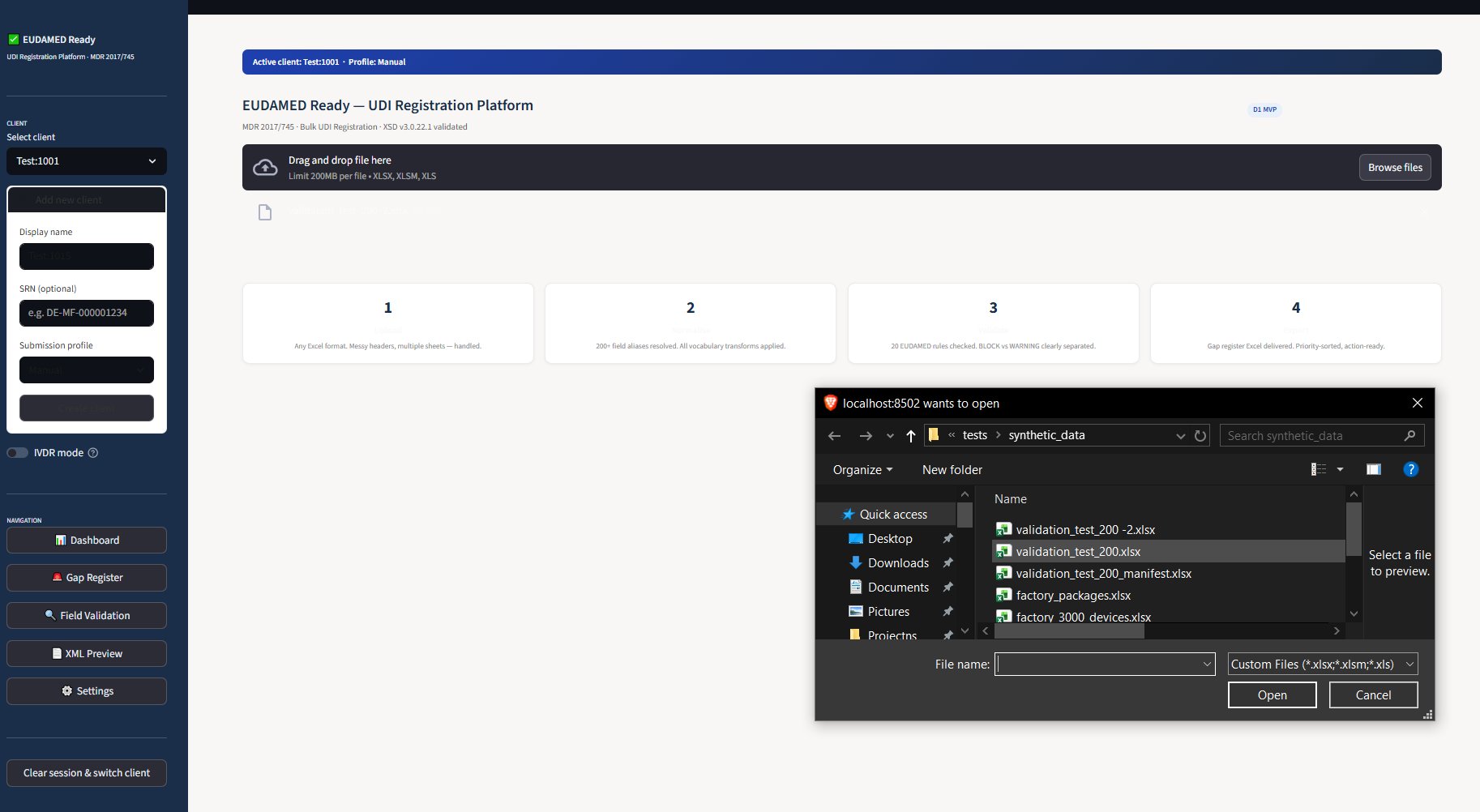The height and width of the screenshot is (812, 1480).
Task: Click the Excel icon beside factory_packages.xlsx
Action: coord(1004,595)
